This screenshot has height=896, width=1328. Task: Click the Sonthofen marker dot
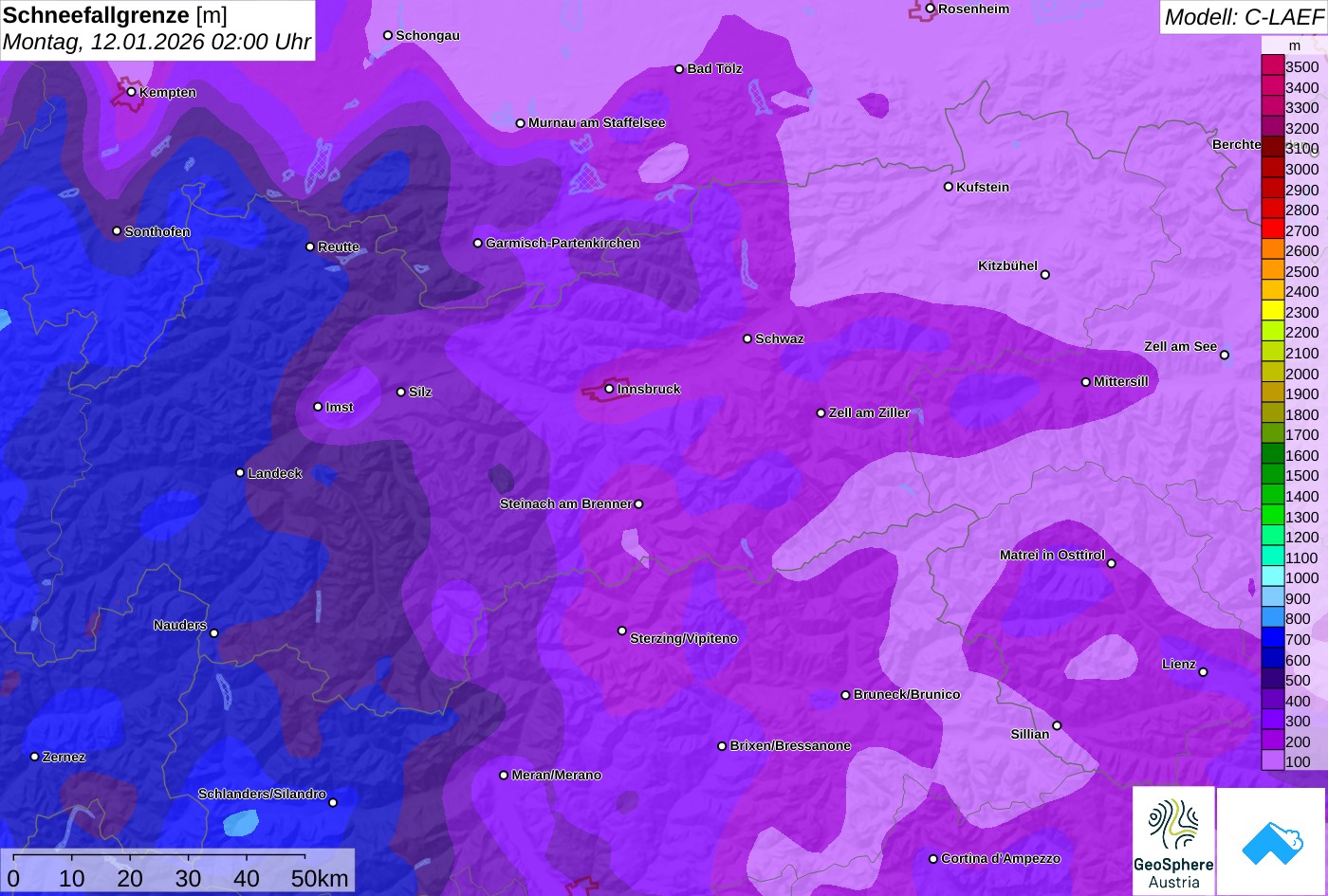pos(117,231)
